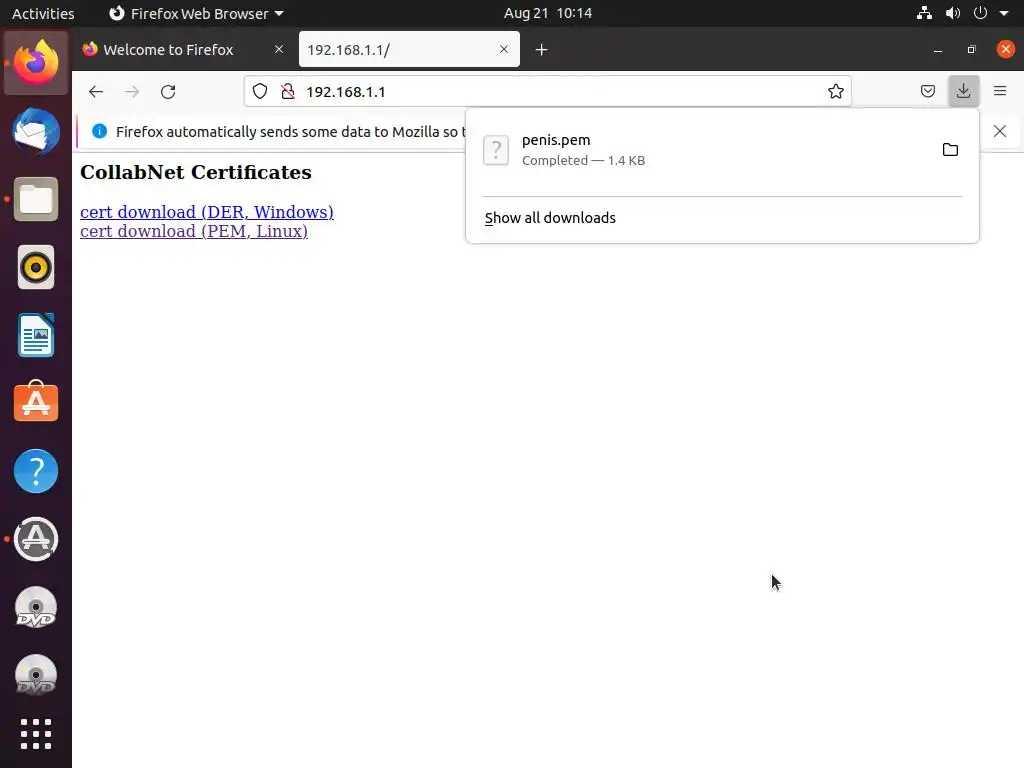Viewport: 1024px width, 768px height.
Task: Minimize the Firefox window
Action: [x=938, y=50]
